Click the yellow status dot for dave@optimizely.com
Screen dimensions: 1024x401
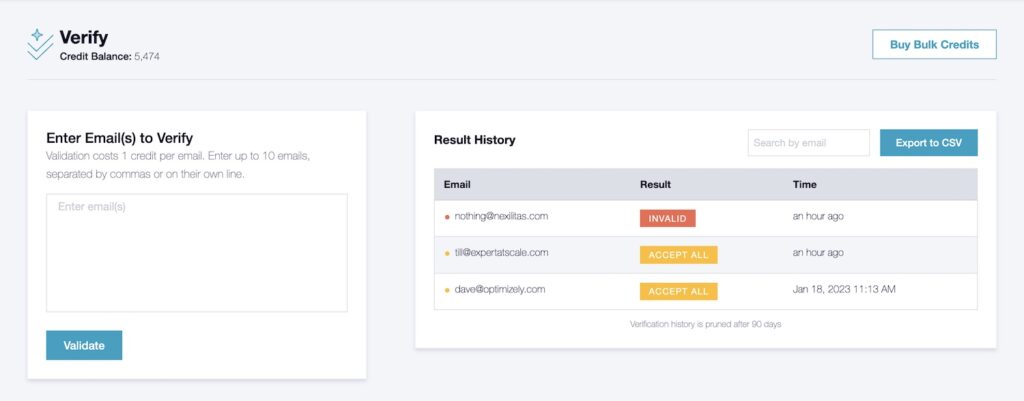pos(447,290)
